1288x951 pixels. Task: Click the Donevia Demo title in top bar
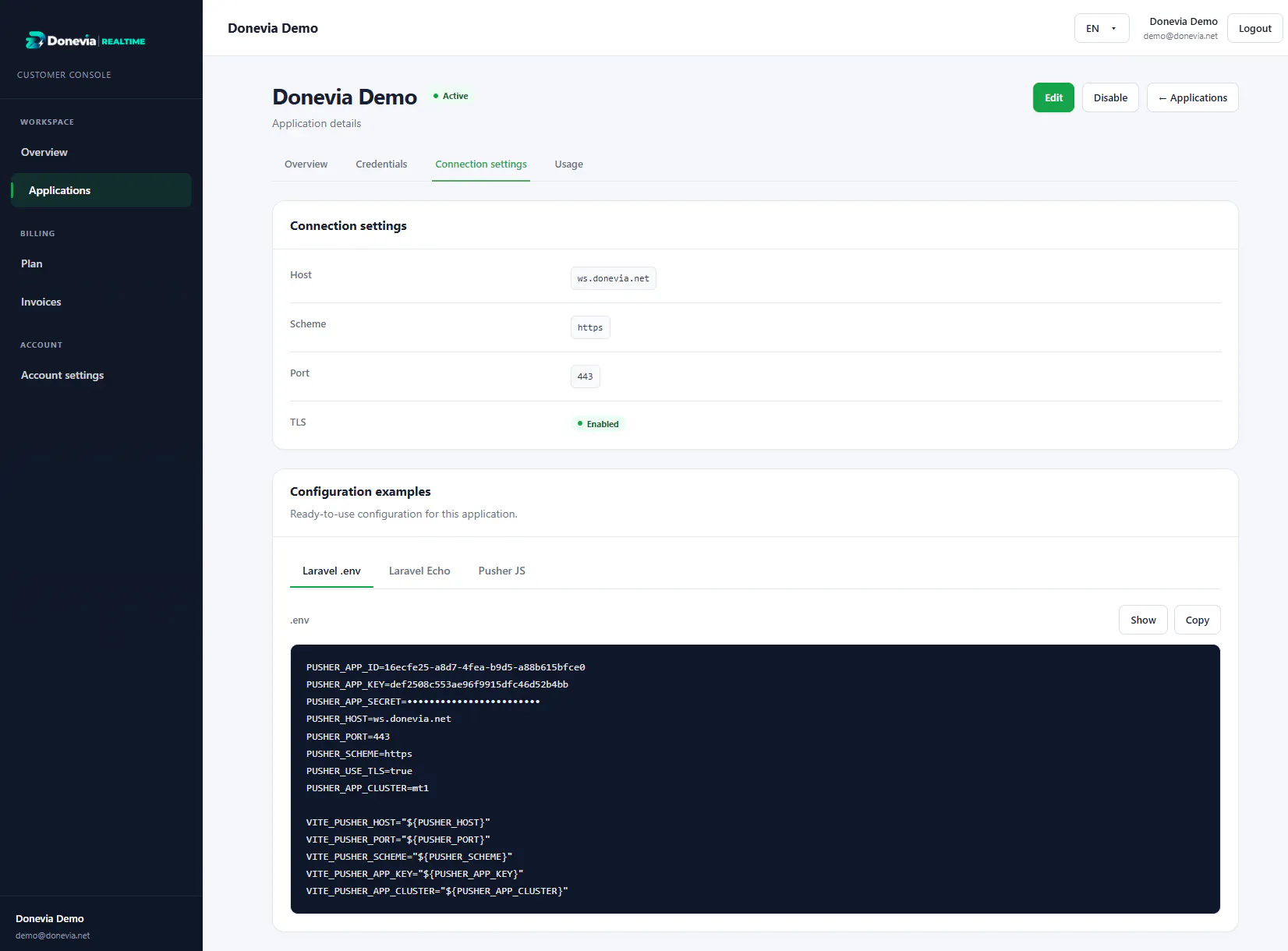[273, 28]
